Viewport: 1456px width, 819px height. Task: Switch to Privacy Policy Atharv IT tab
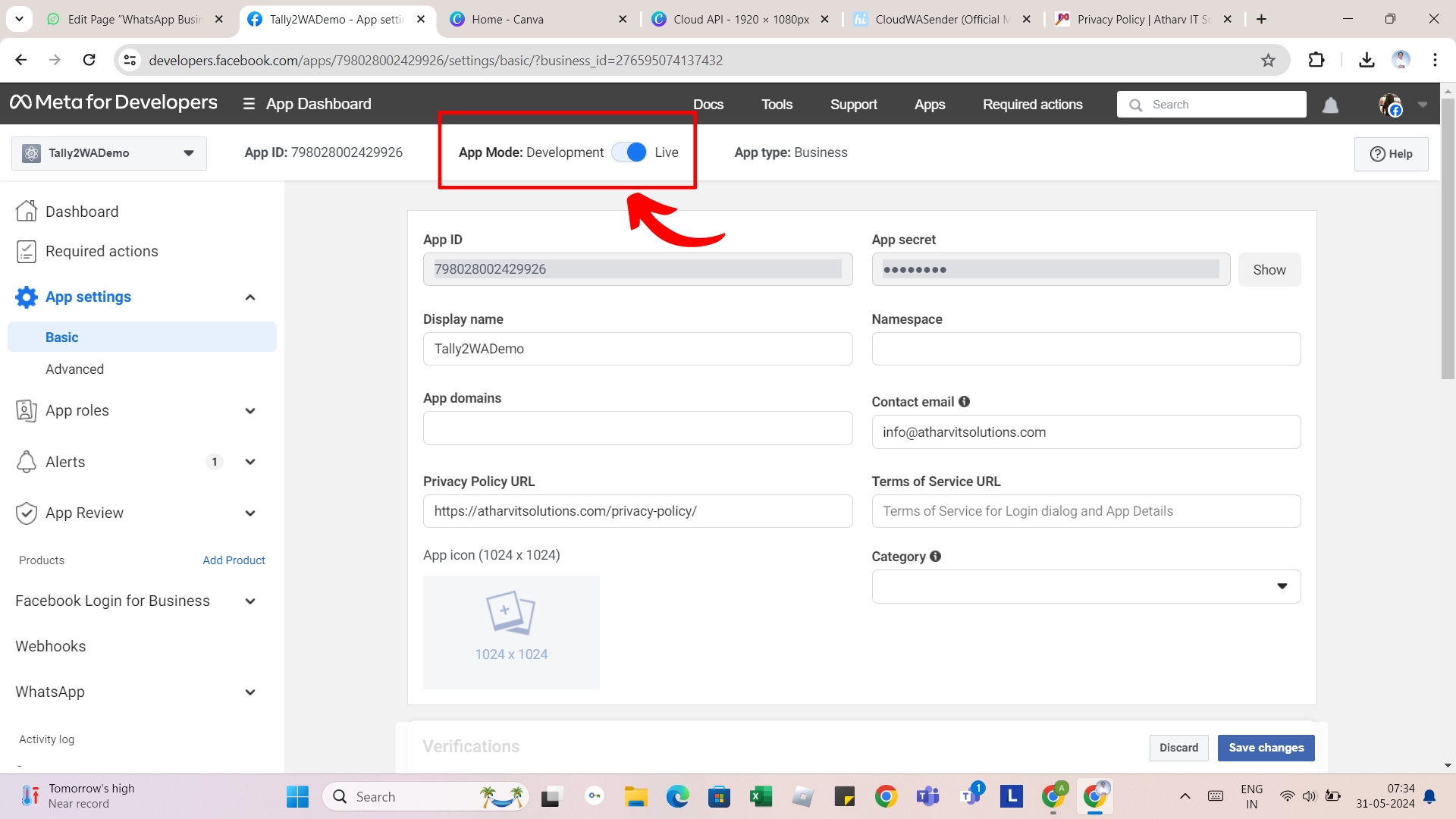(1144, 19)
